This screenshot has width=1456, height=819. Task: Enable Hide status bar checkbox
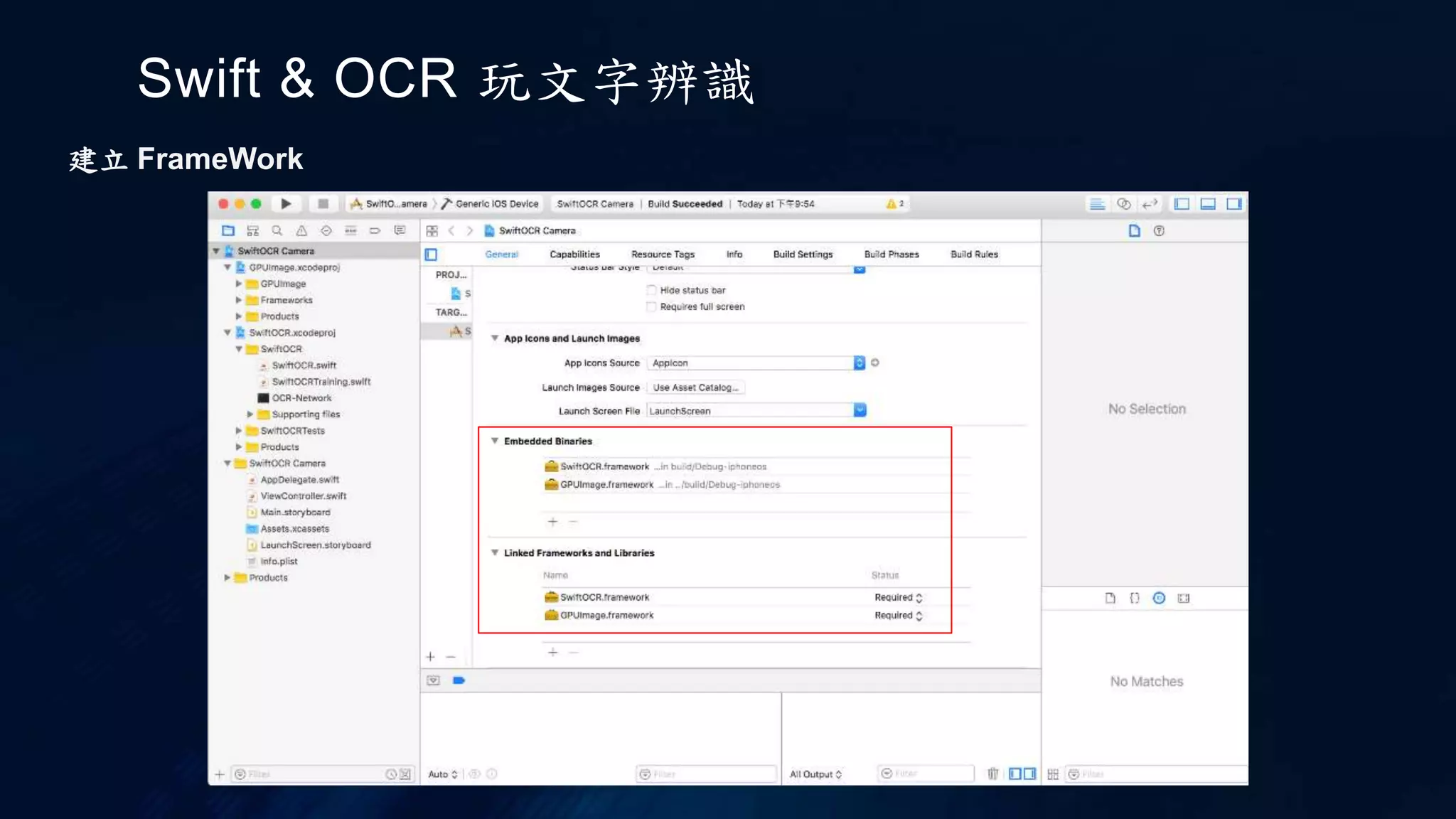point(651,289)
